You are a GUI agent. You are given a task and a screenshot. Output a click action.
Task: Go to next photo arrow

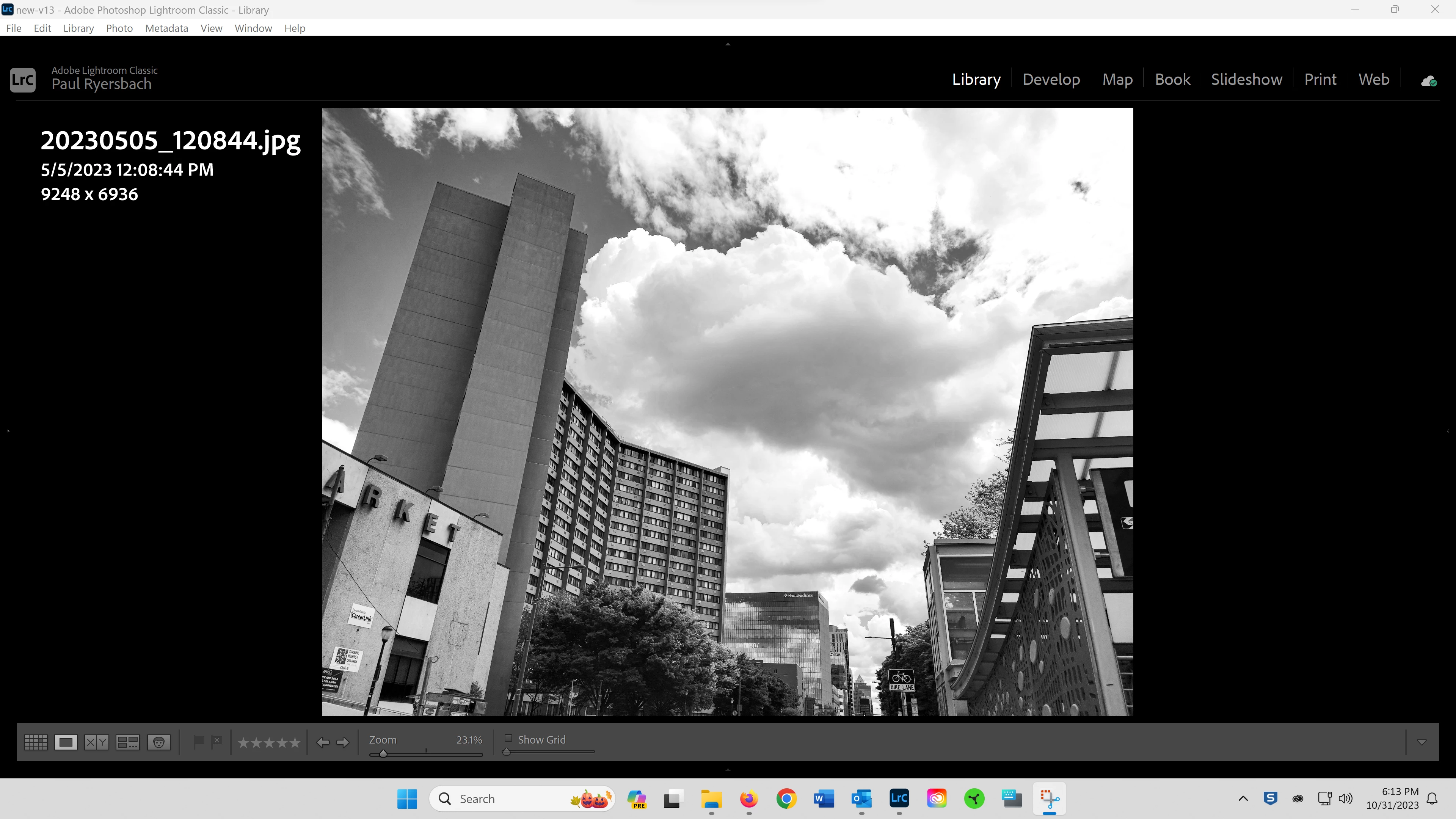coord(342,742)
